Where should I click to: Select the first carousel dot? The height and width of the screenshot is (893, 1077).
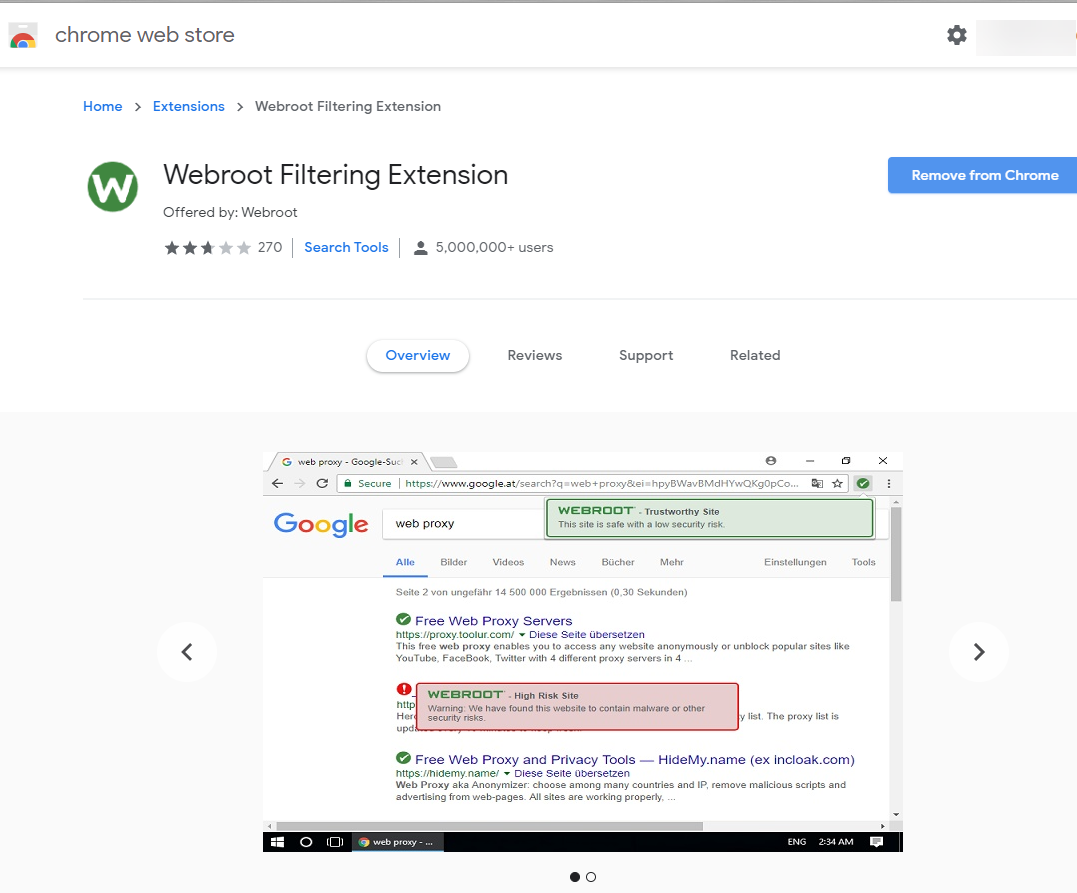point(575,877)
